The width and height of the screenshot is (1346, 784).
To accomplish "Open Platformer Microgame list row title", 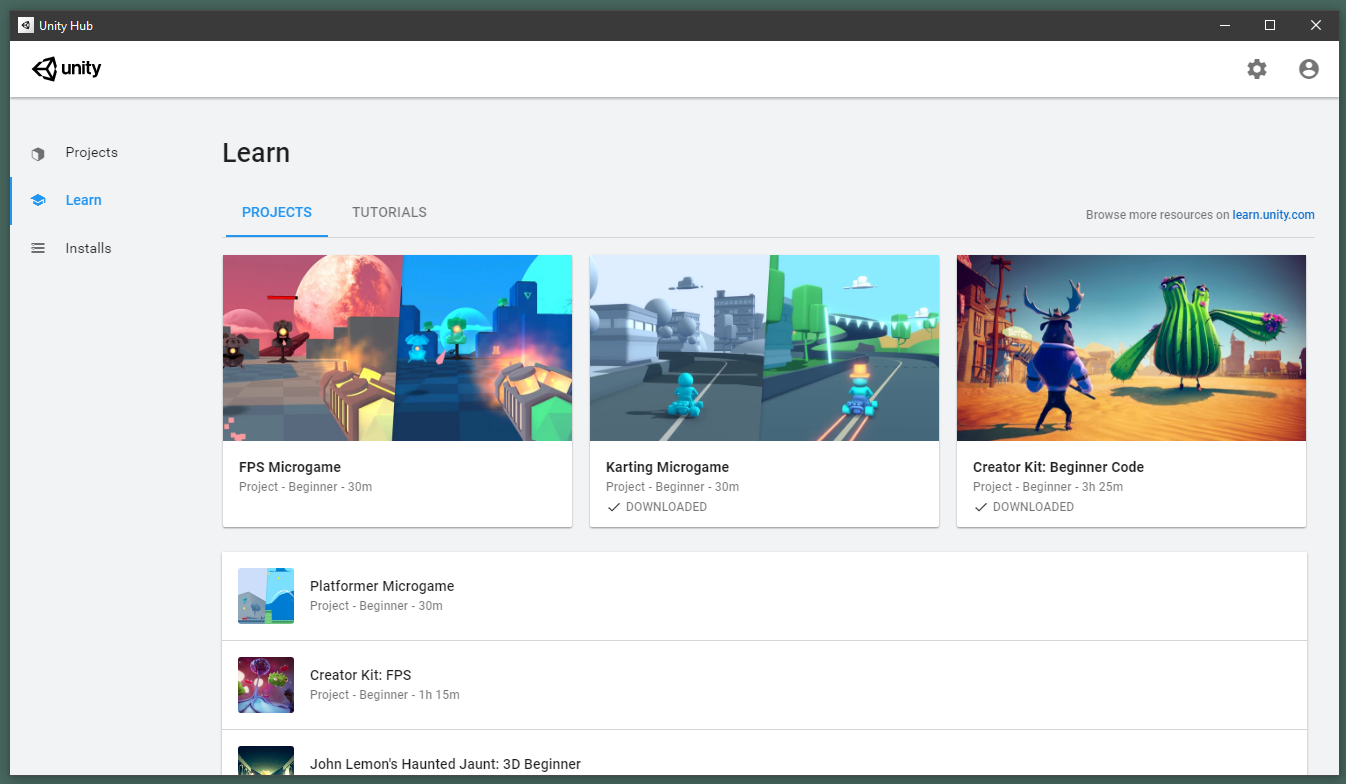I will (x=382, y=586).
